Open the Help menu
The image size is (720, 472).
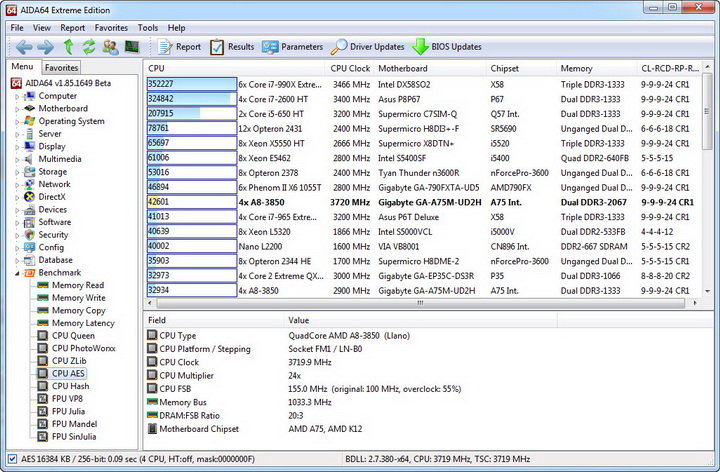(176, 28)
